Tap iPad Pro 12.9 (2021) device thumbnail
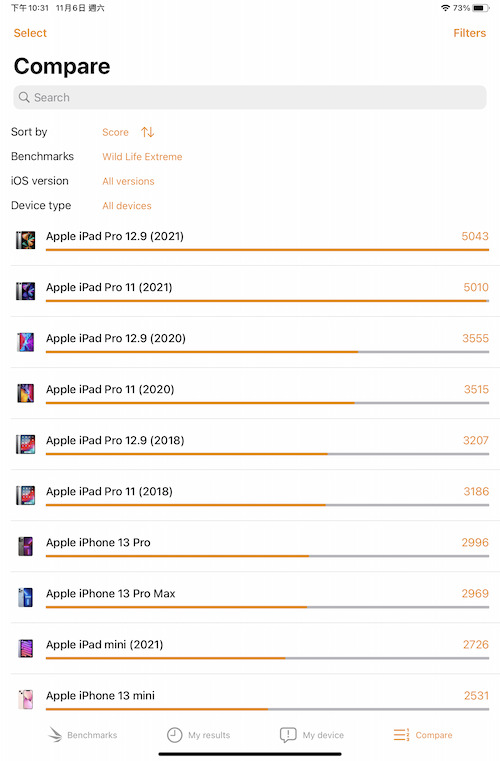 26,240
